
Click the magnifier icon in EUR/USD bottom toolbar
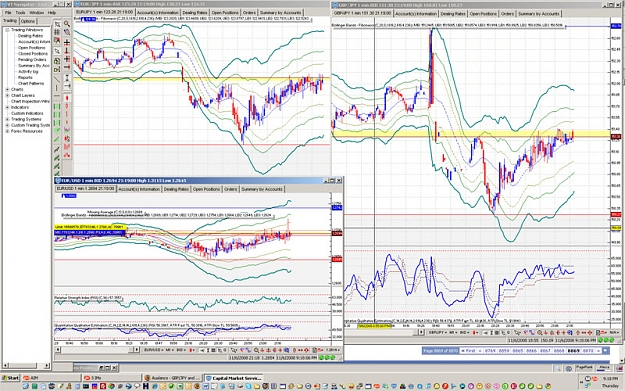click(256, 350)
